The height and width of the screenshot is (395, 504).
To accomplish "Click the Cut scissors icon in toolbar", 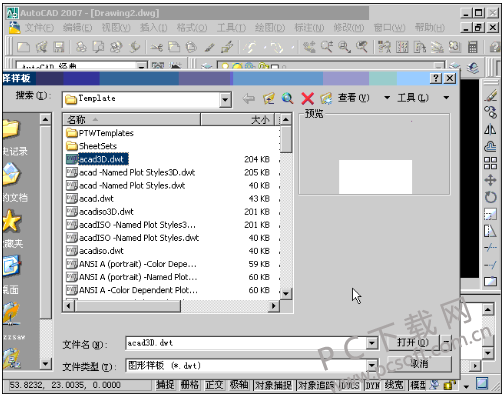I will click(156, 47).
